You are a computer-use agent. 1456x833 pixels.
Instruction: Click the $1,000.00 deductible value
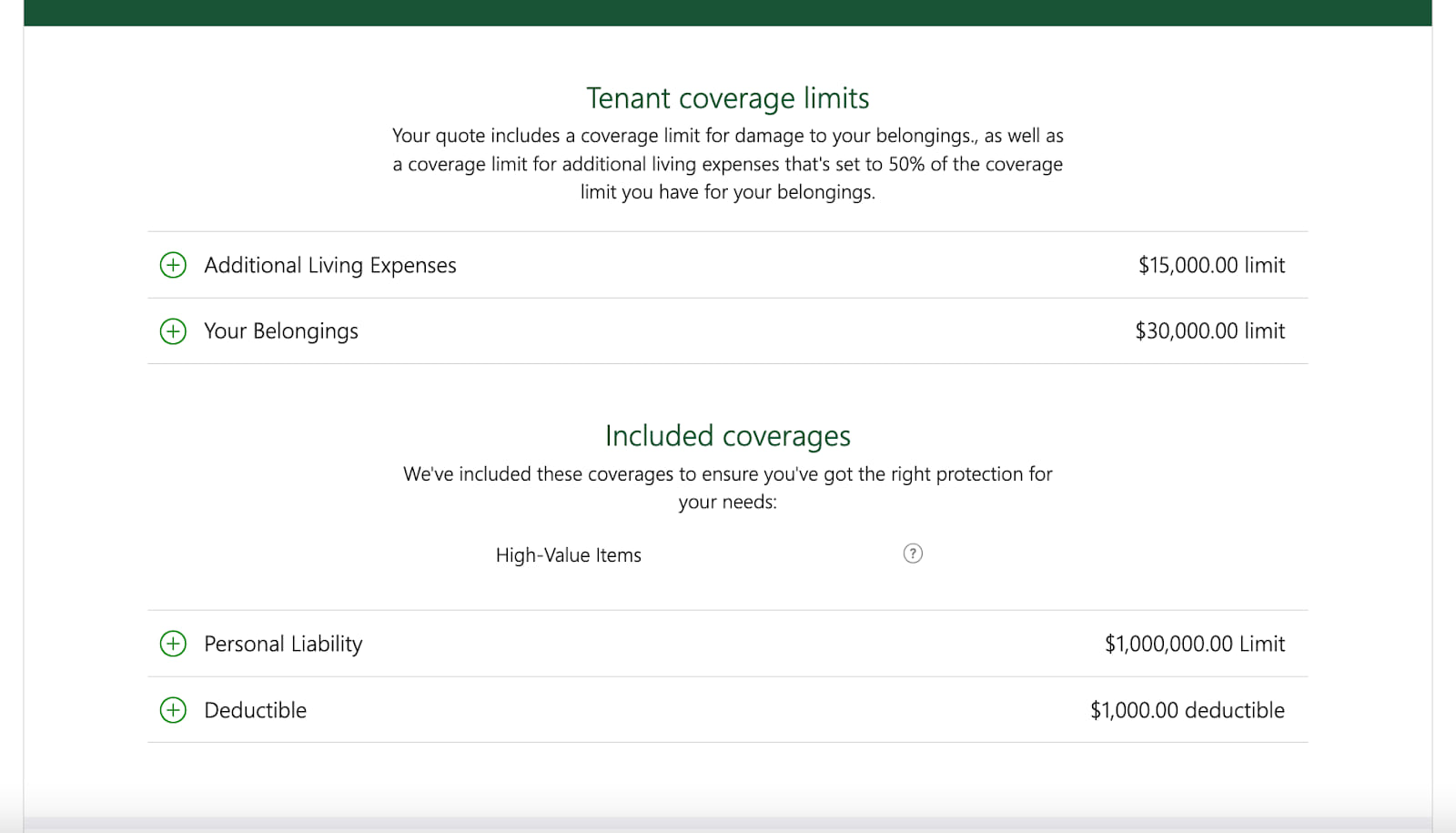click(1188, 710)
